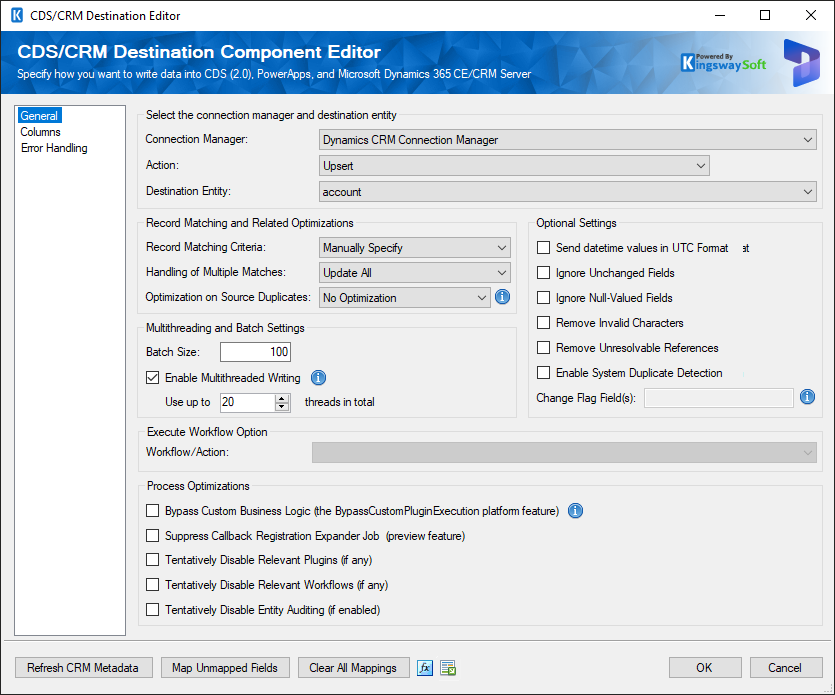Click the Batch Size input field
835x695 pixels.
pos(256,352)
